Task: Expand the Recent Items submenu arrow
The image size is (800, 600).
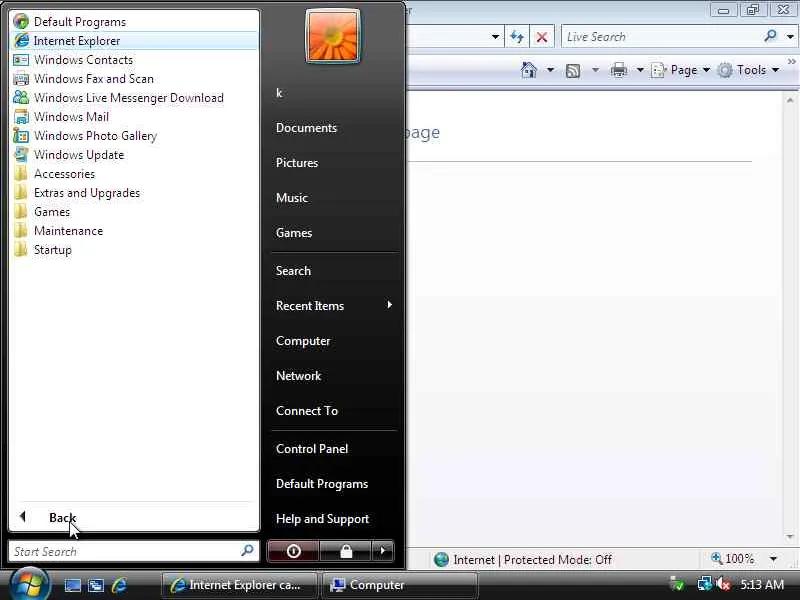Action: [389, 305]
